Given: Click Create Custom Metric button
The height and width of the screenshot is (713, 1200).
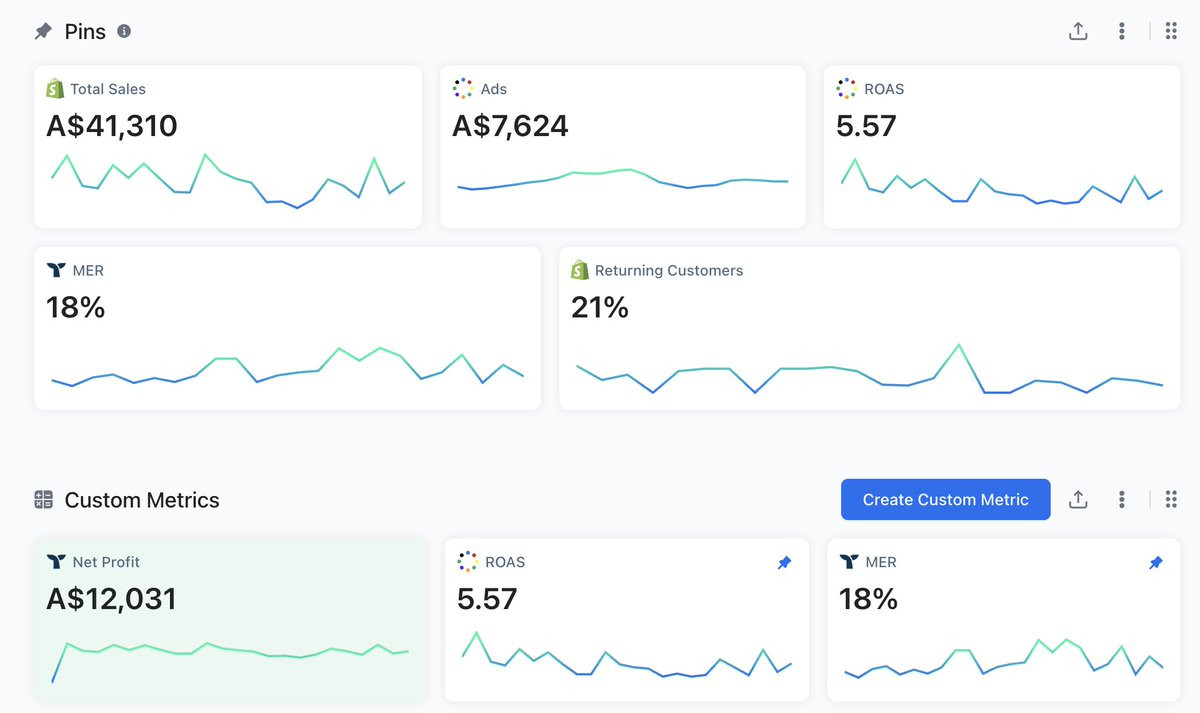Looking at the screenshot, I should pos(945,500).
